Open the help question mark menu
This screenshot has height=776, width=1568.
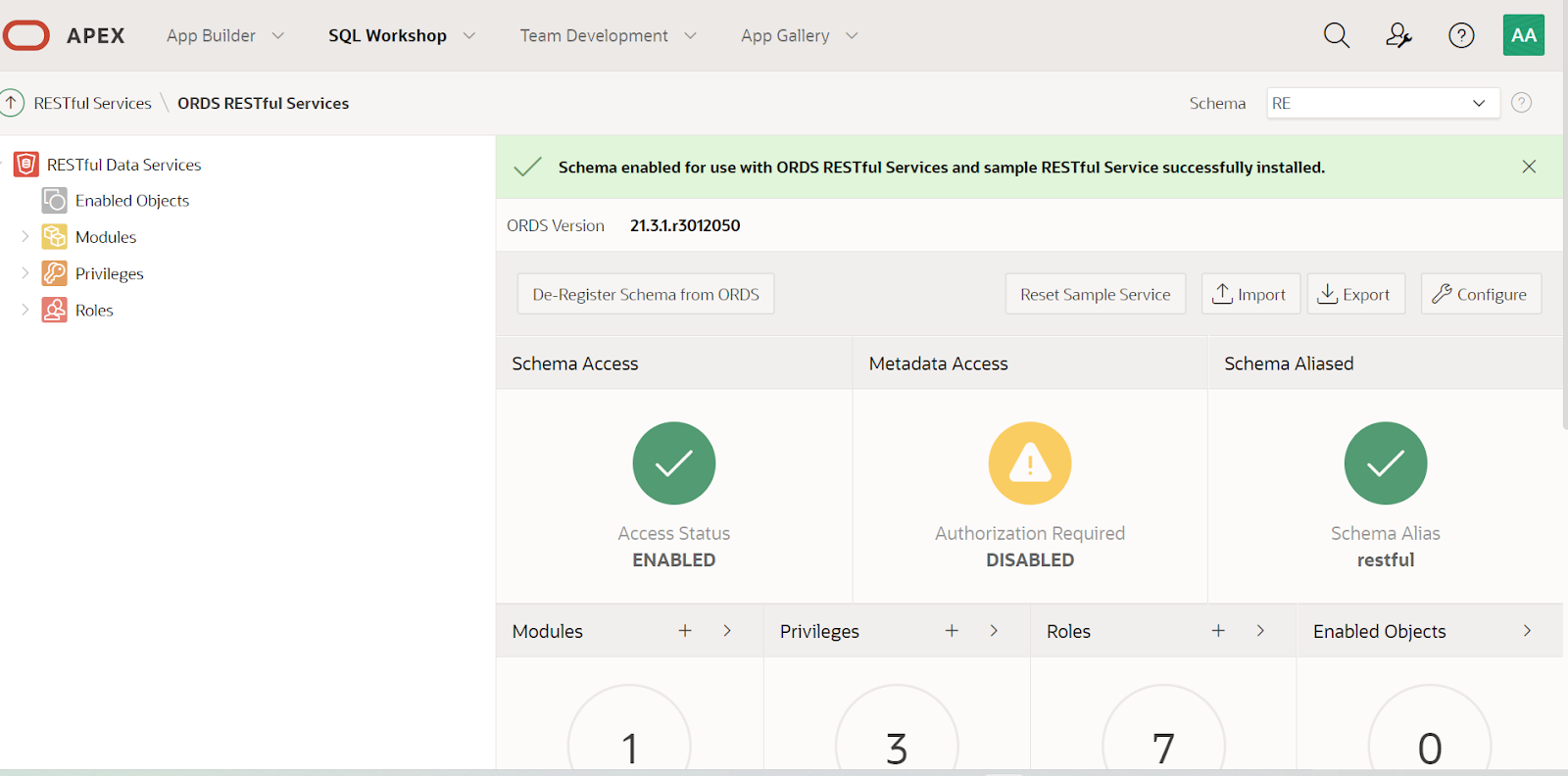point(1461,36)
